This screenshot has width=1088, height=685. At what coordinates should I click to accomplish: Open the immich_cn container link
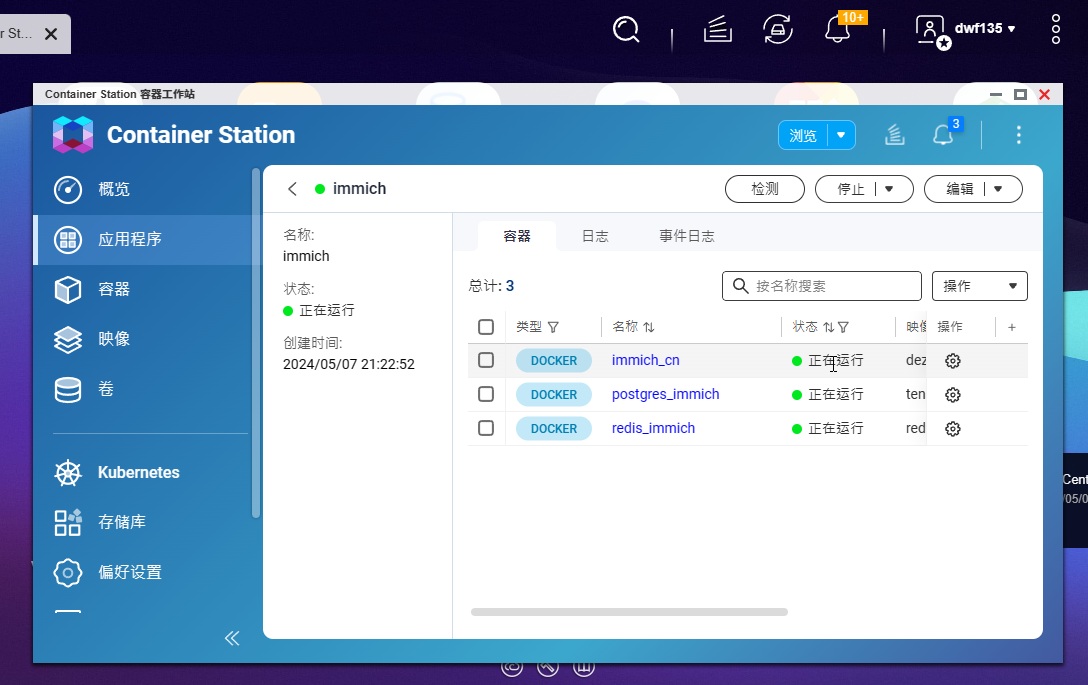pos(645,360)
